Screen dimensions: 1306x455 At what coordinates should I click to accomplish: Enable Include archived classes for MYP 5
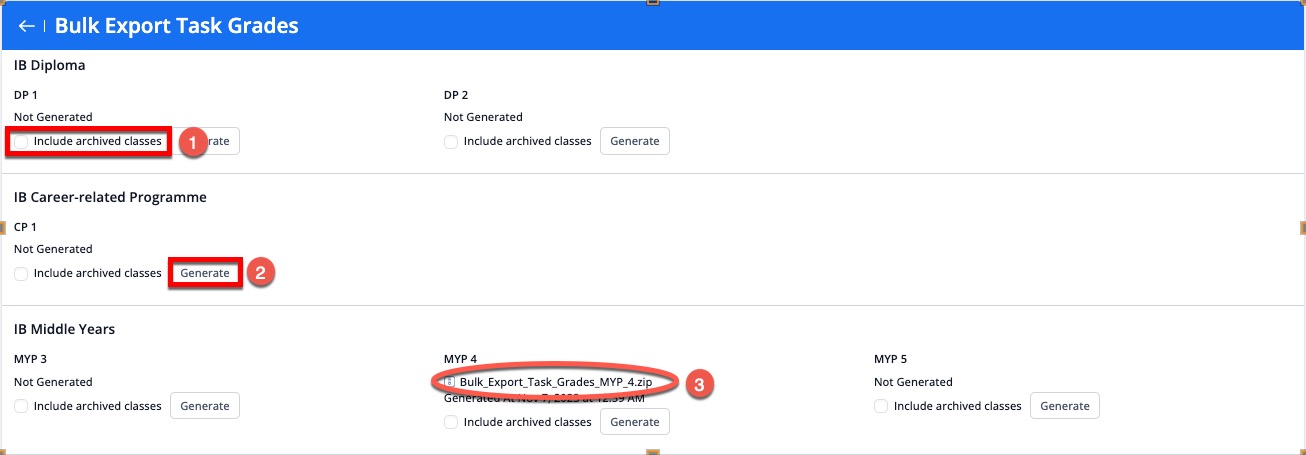(881, 406)
